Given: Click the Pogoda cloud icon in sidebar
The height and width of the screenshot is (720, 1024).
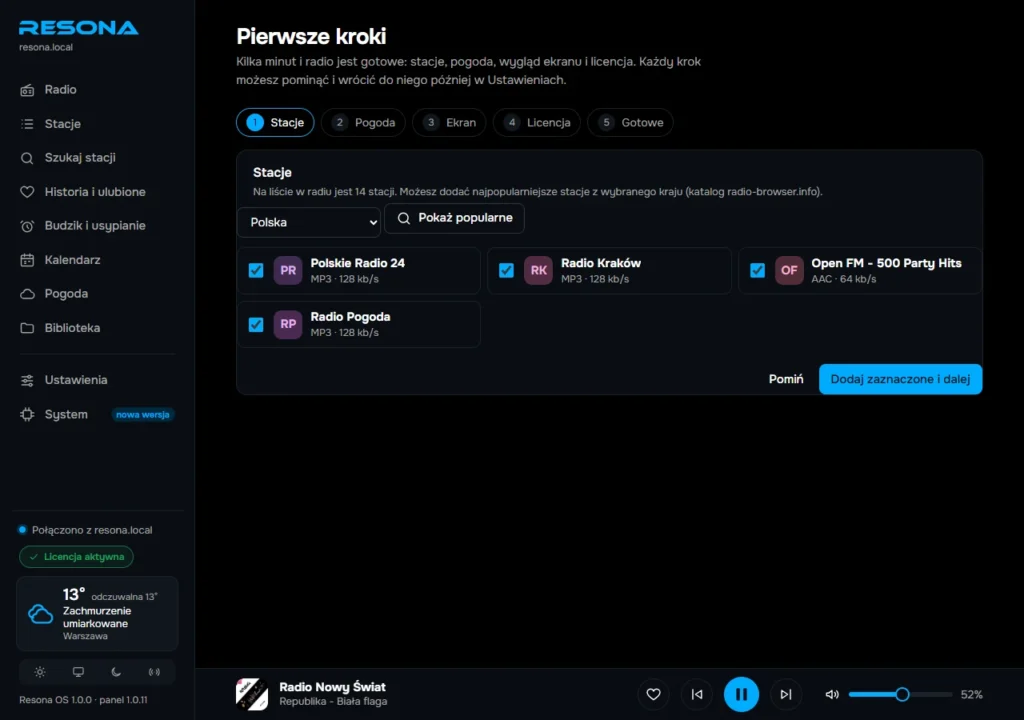Looking at the screenshot, I should (x=27, y=294).
